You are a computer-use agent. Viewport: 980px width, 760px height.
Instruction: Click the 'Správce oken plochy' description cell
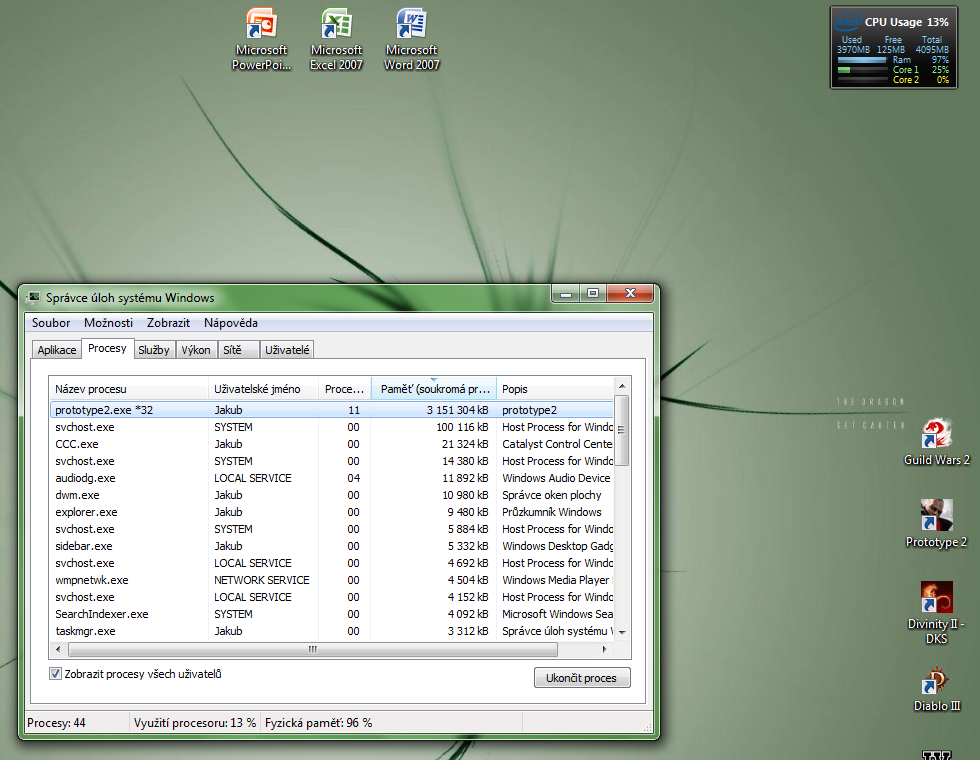pos(551,495)
